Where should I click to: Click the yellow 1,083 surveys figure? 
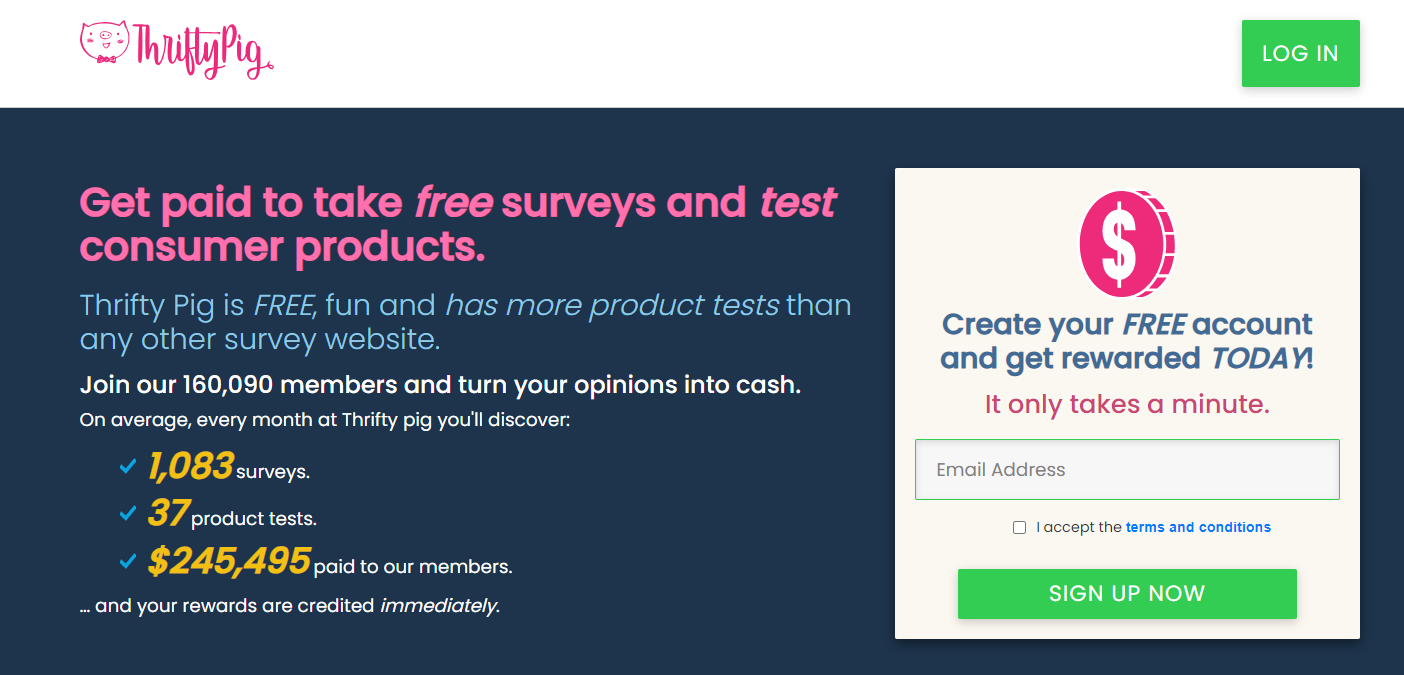(x=190, y=466)
